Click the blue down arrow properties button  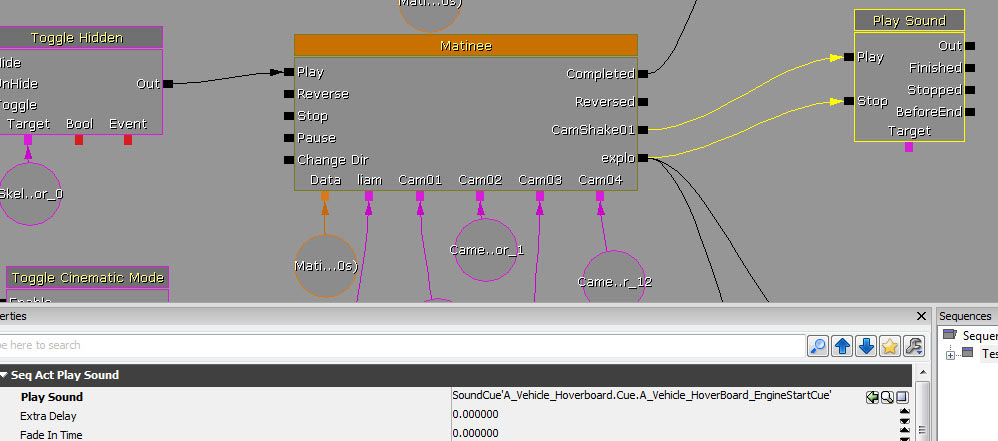click(x=866, y=346)
